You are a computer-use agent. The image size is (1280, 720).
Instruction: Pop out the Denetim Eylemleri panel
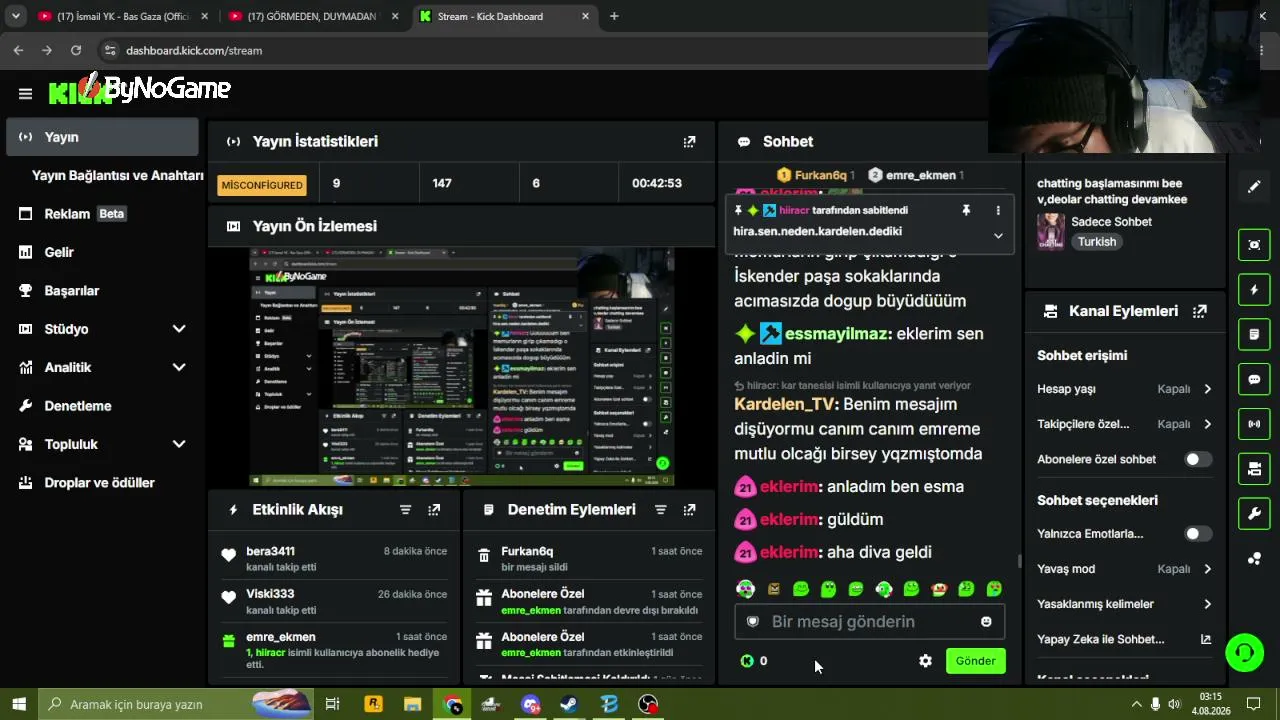pos(689,510)
